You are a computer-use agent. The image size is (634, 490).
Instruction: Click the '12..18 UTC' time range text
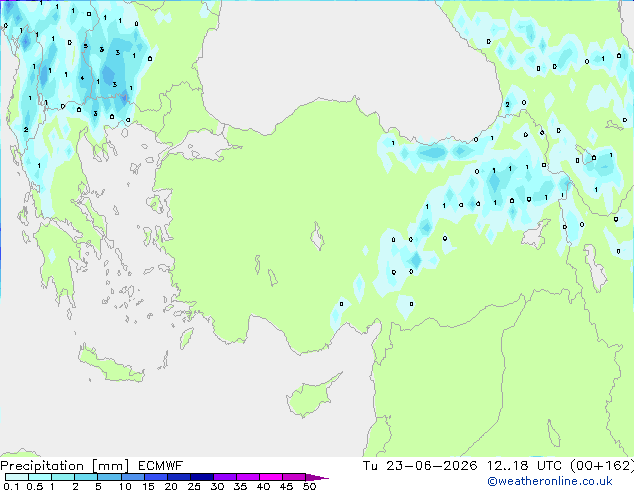click(524, 466)
